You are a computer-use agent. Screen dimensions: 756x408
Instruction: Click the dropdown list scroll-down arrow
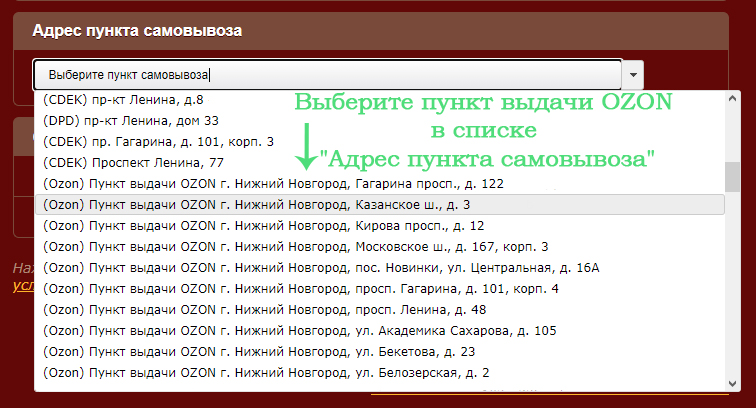[x=732, y=384]
